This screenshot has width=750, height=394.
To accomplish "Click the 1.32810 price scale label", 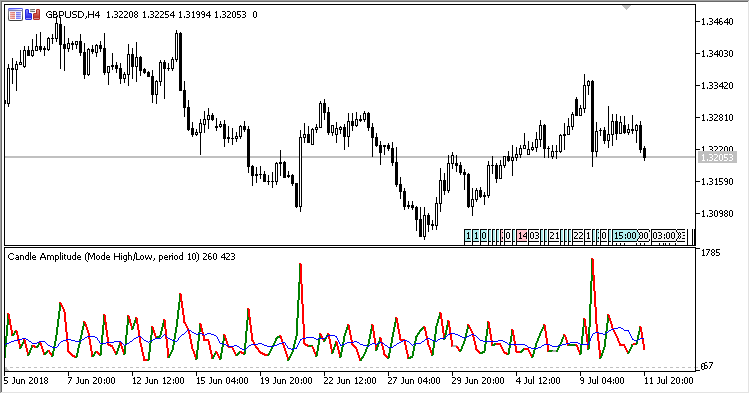I will [717, 118].
